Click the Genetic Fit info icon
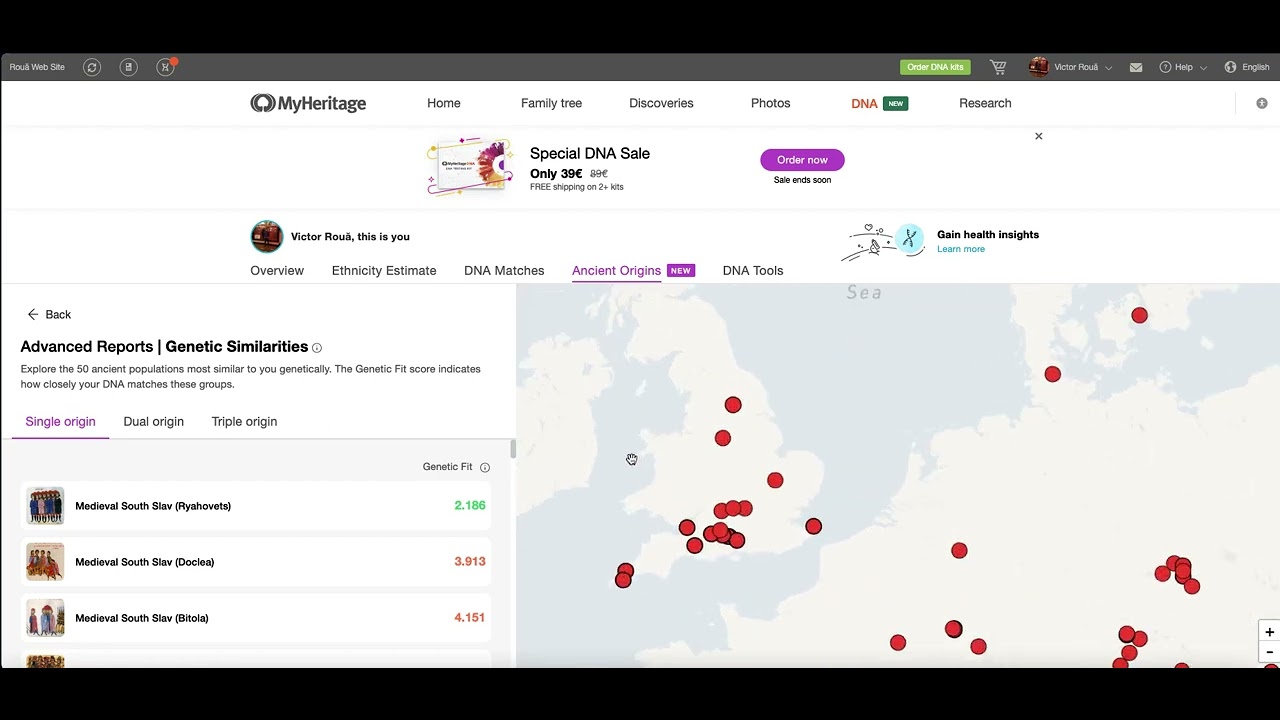 point(485,467)
